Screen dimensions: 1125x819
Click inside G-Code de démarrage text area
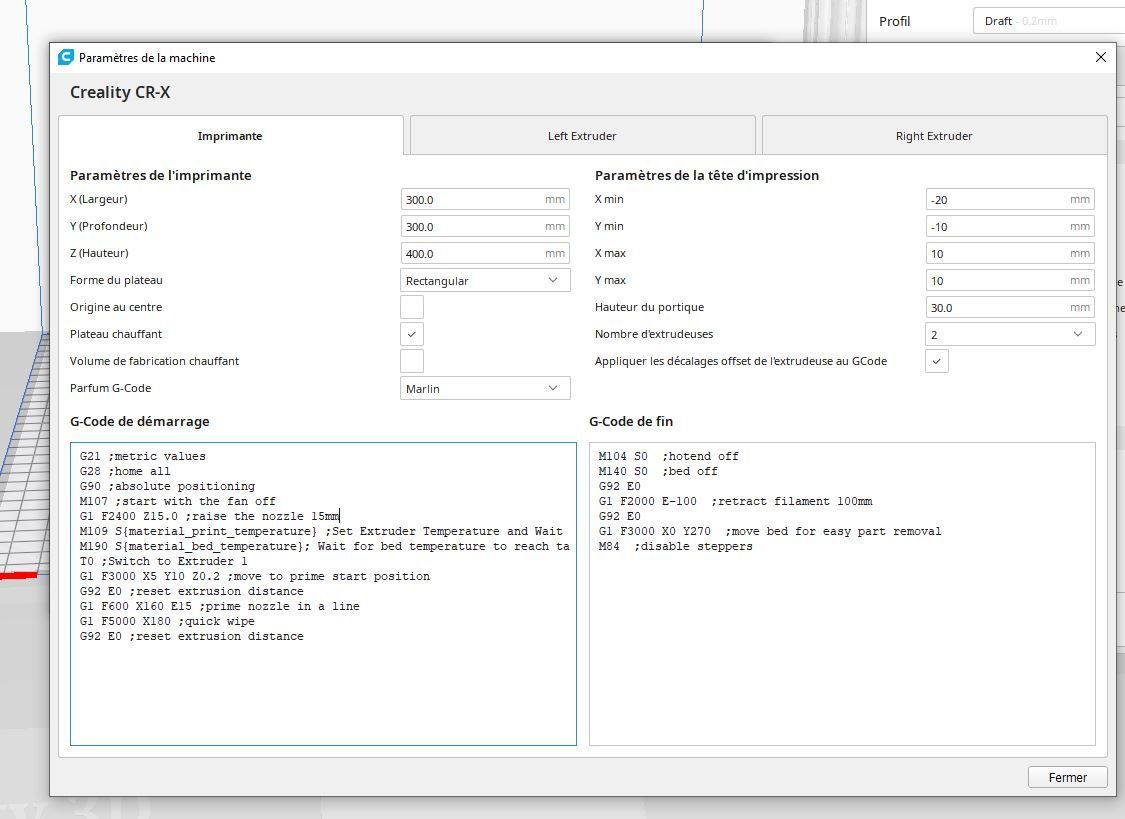point(324,594)
